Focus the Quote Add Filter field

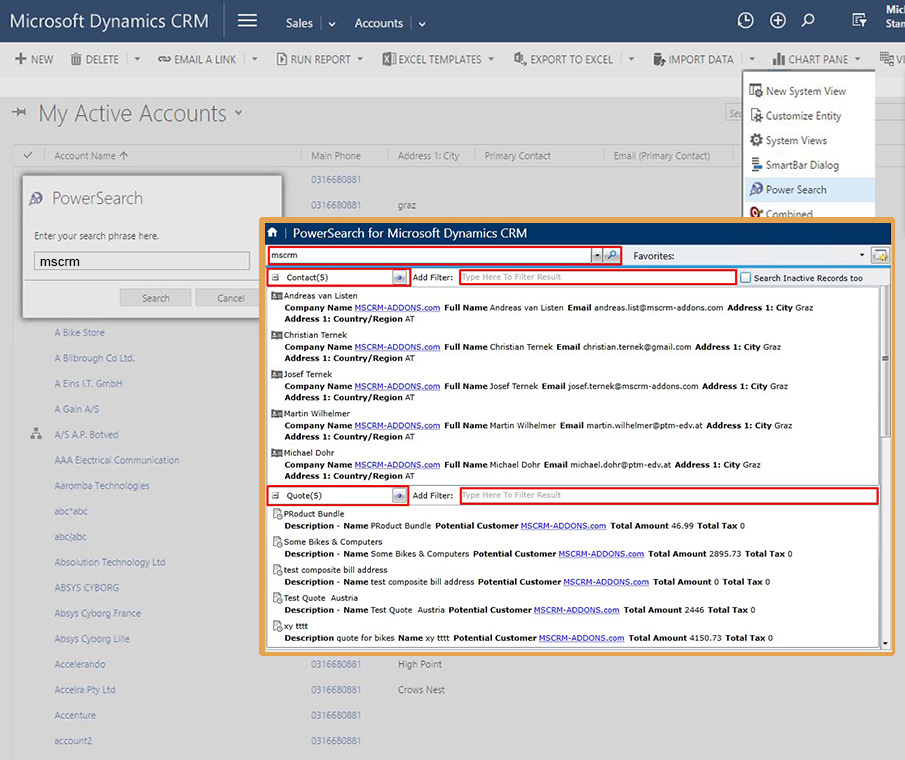click(669, 495)
